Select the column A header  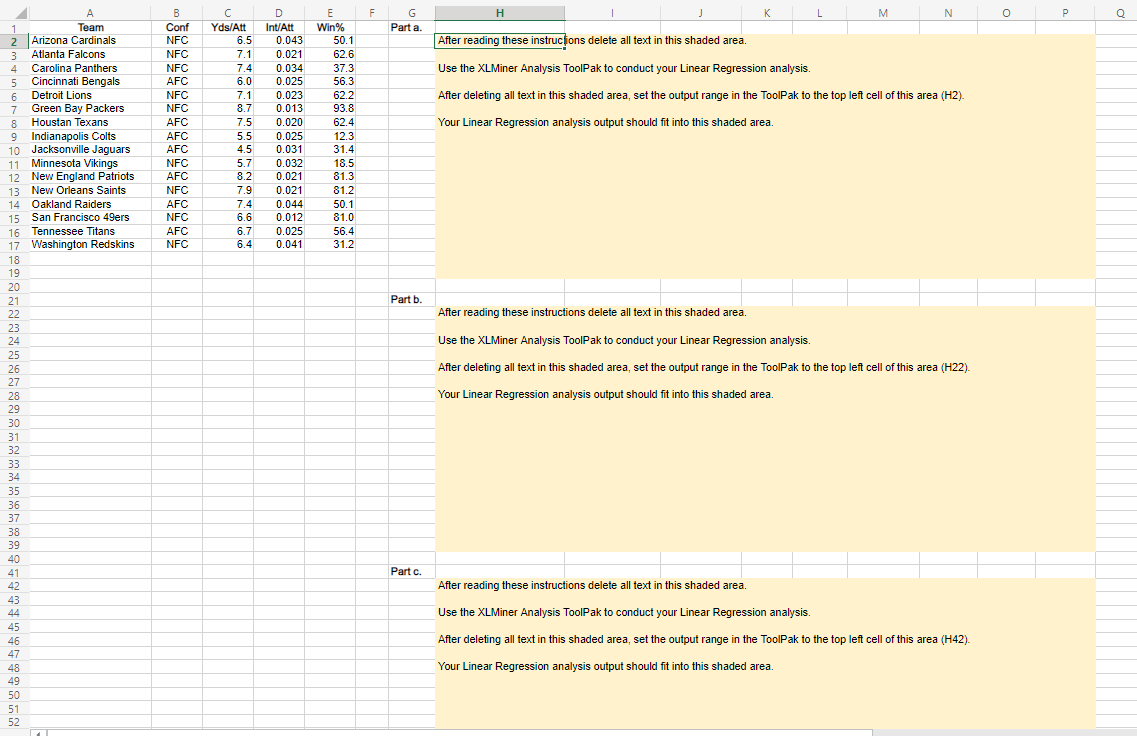coord(89,13)
